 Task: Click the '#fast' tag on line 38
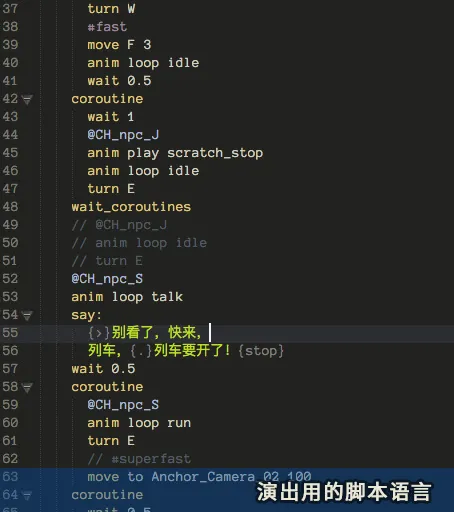(x=107, y=27)
